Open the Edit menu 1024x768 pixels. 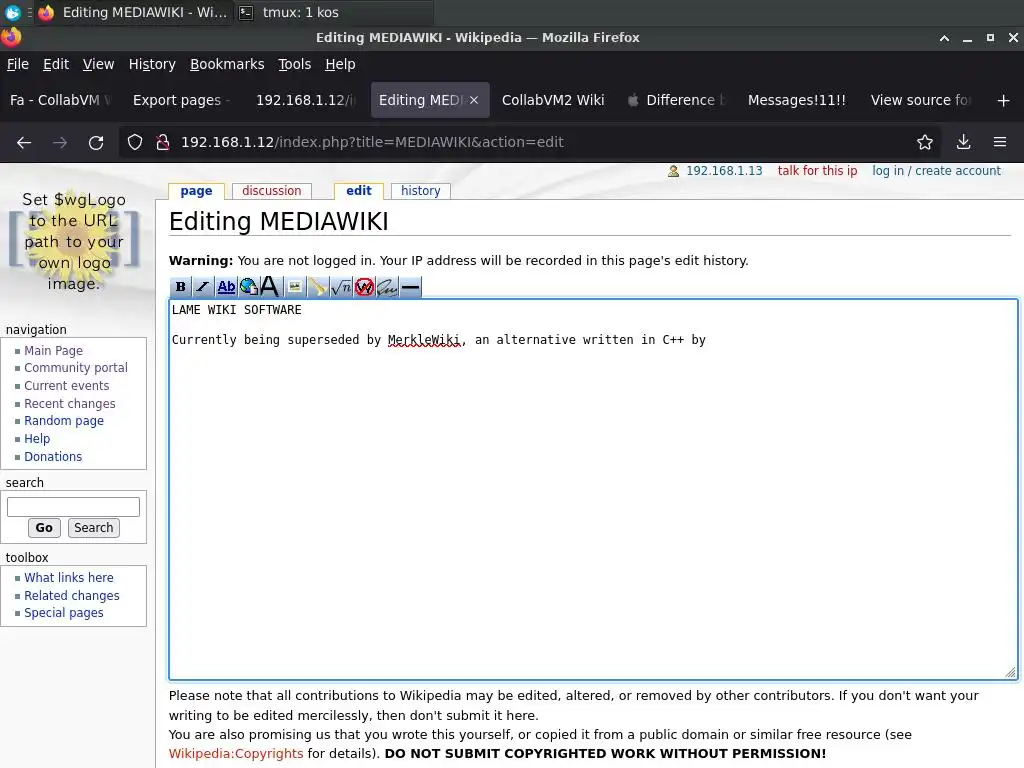pyautogui.click(x=56, y=64)
